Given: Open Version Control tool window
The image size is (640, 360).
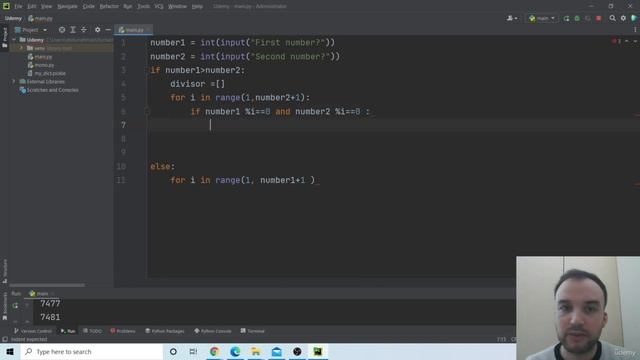Looking at the screenshot, I should [33, 331].
